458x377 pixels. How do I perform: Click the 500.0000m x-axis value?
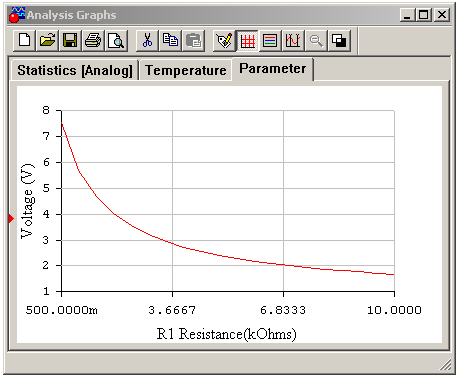(x=62, y=310)
